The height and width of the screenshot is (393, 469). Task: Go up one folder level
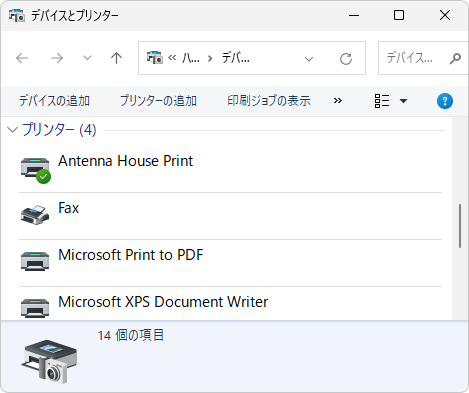[x=116, y=58]
